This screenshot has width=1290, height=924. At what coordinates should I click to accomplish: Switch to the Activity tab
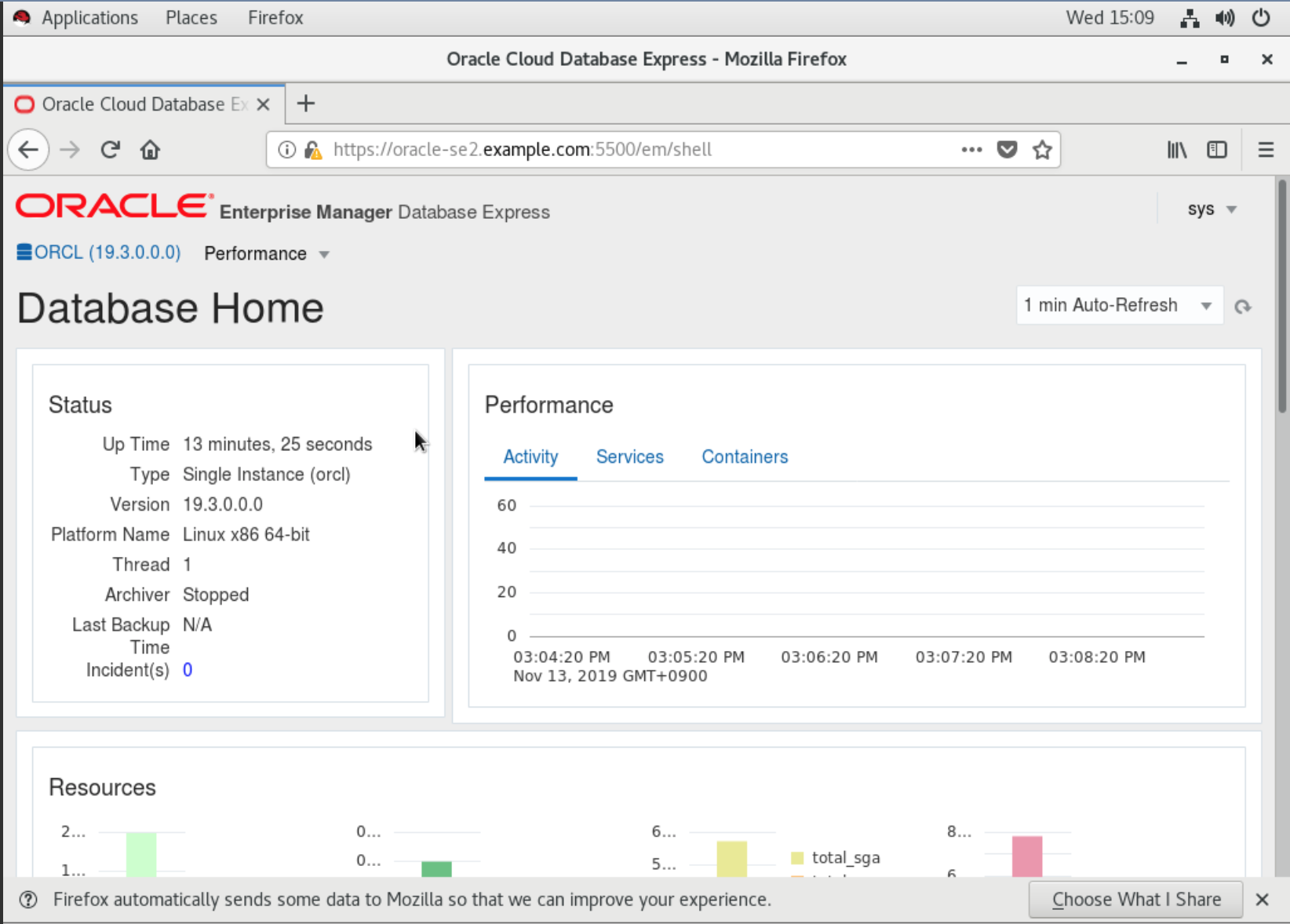[x=530, y=457]
